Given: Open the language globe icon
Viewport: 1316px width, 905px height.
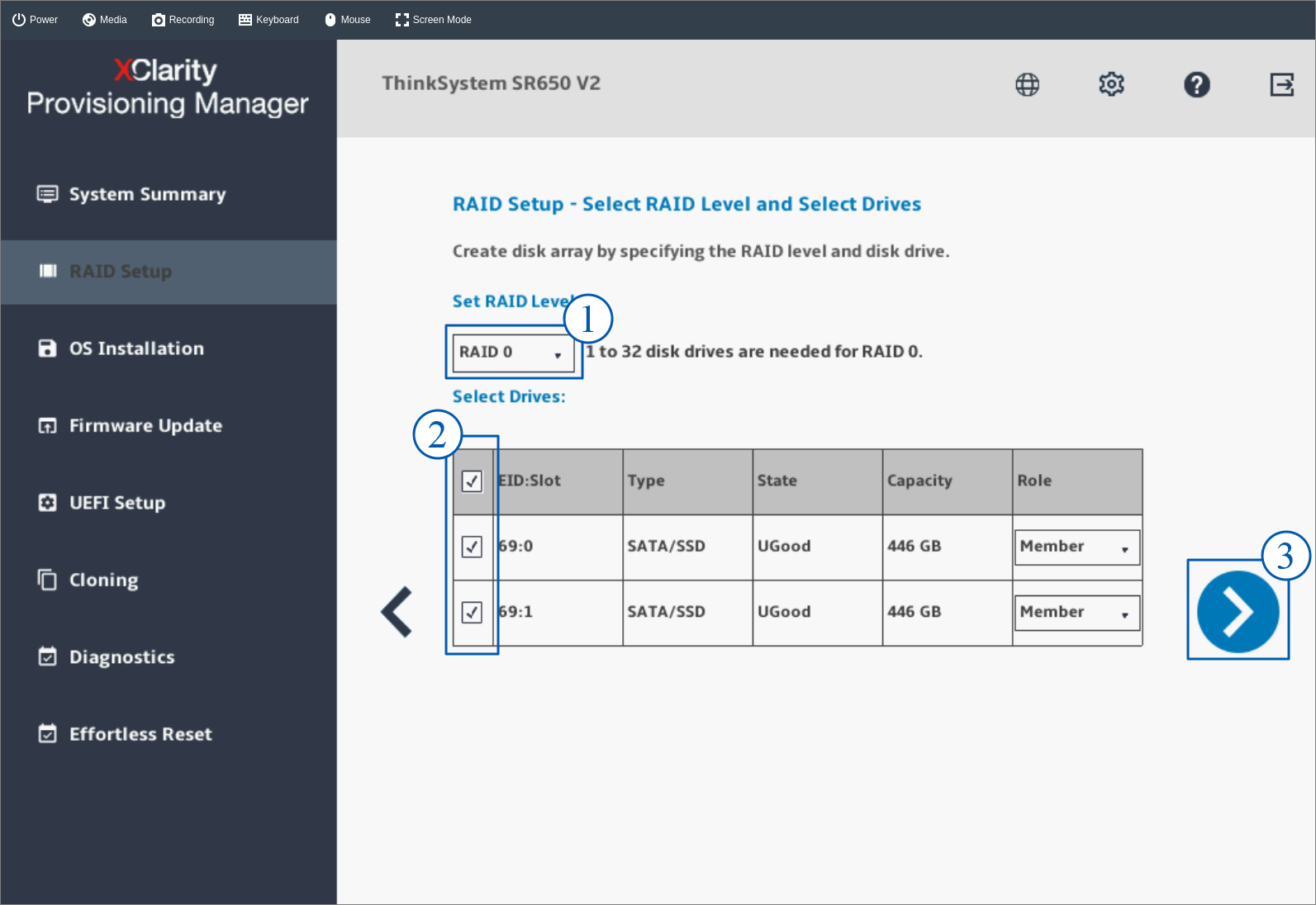Looking at the screenshot, I should [1027, 84].
